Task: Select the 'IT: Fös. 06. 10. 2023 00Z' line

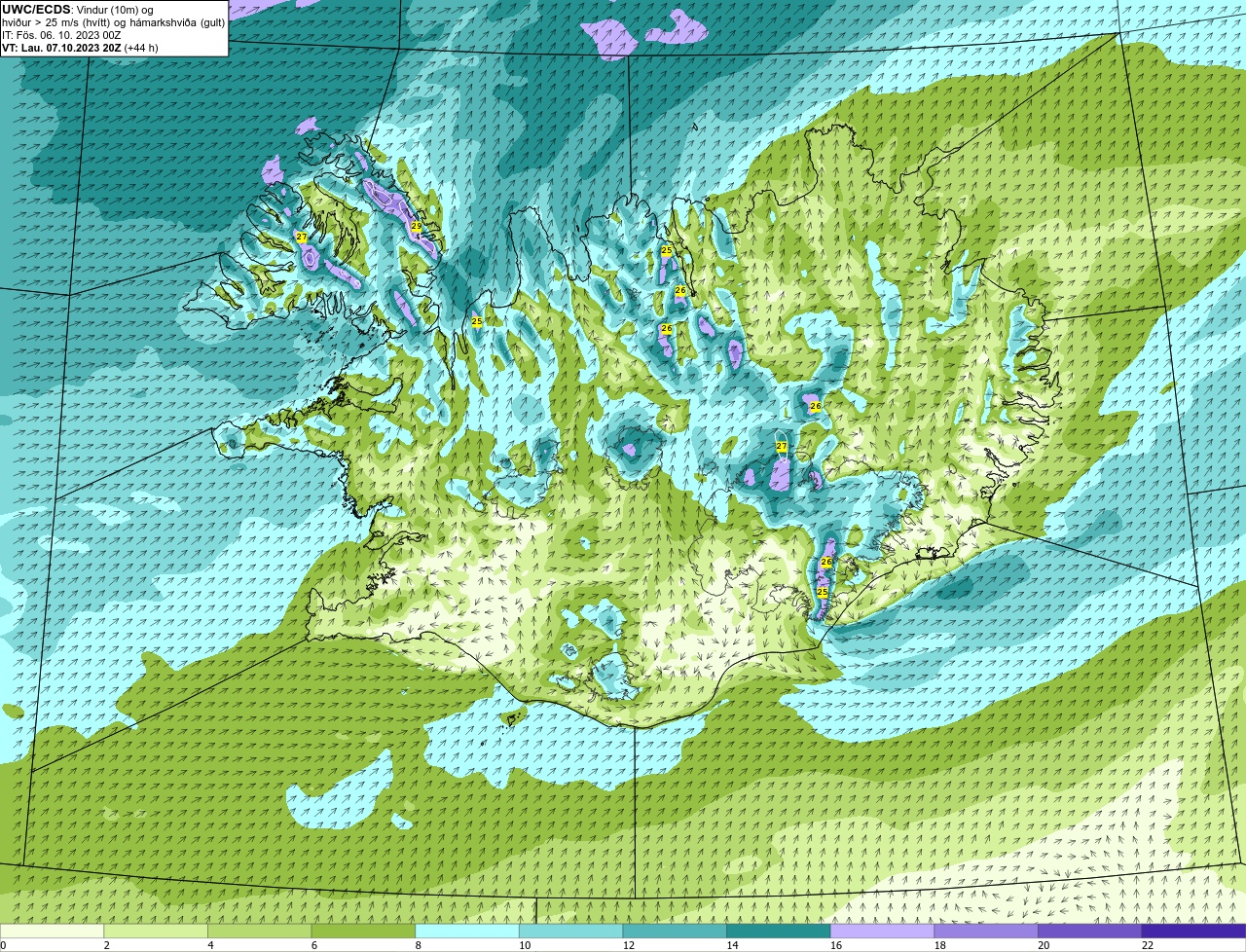Action: click(61, 35)
